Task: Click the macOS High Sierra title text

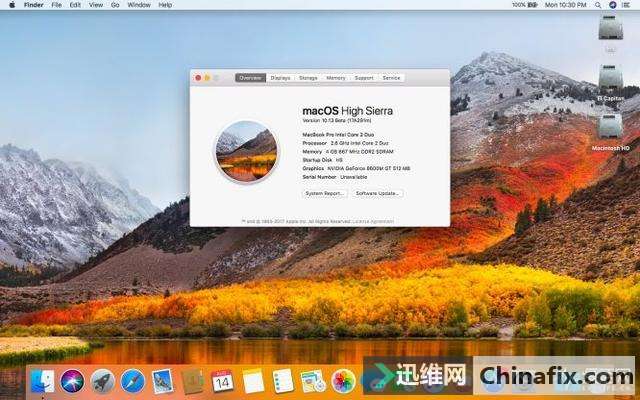Action: (x=347, y=111)
